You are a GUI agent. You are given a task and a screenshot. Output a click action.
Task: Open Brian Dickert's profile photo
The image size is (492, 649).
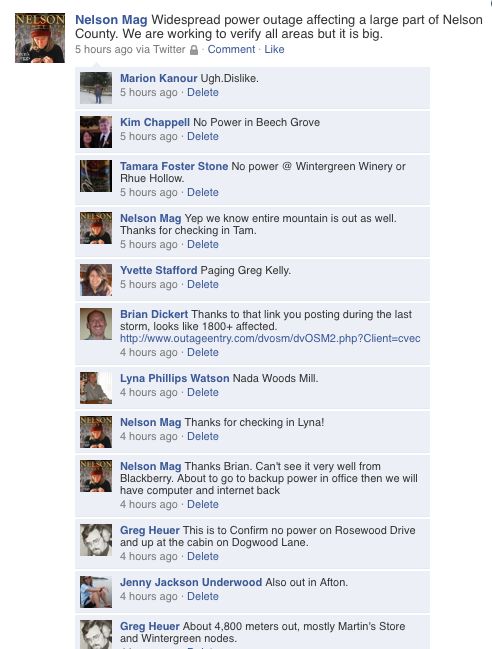96,324
